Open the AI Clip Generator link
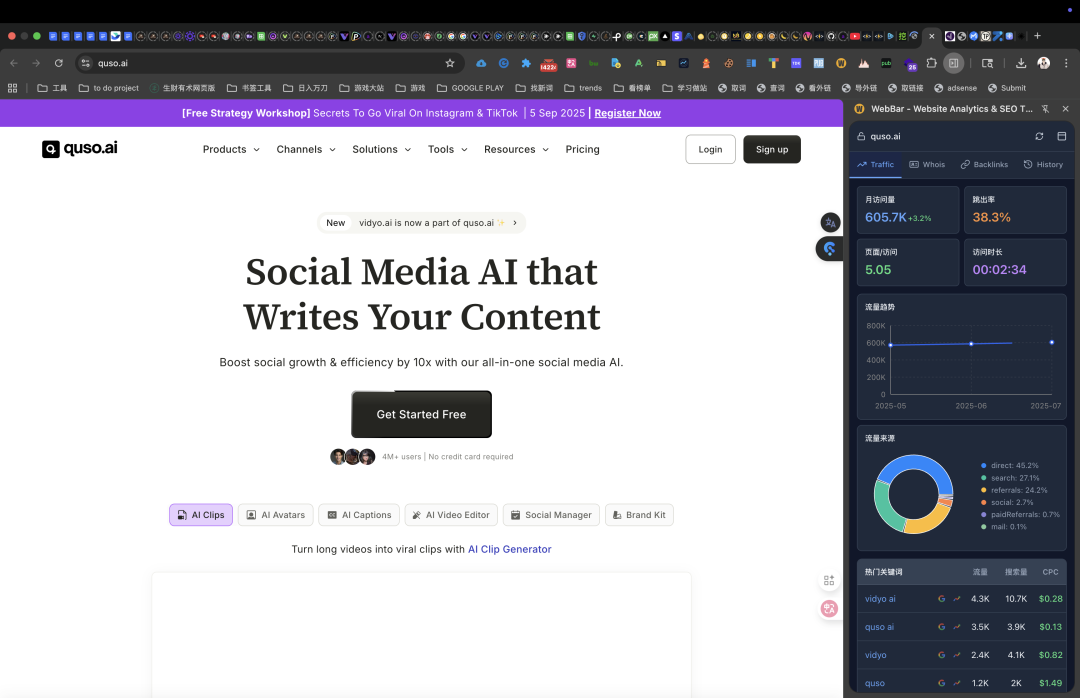This screenshot has width=1080, height=698. tap(510, 549)
